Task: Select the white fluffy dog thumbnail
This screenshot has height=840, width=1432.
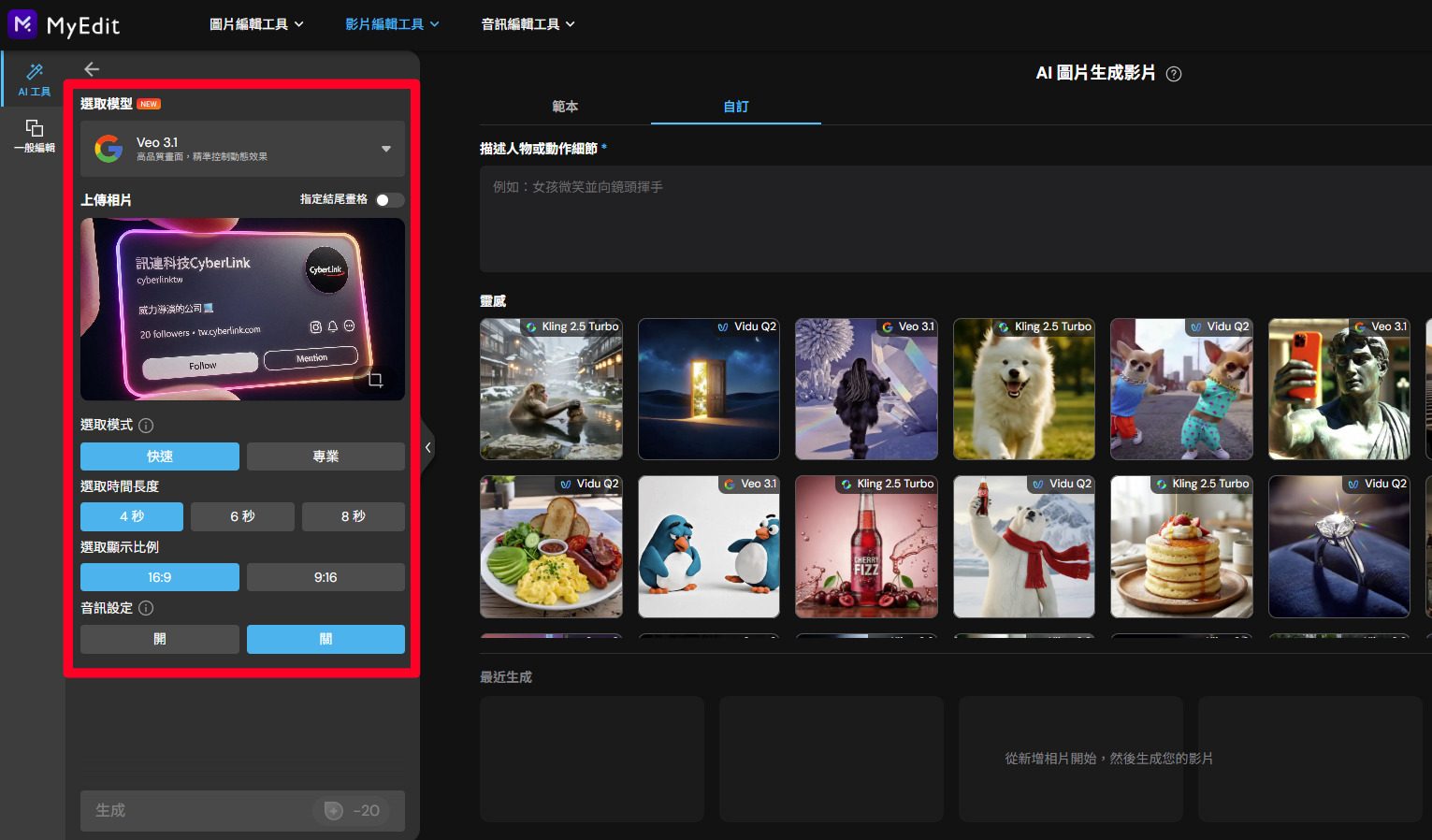Action: click(1024, 389)
